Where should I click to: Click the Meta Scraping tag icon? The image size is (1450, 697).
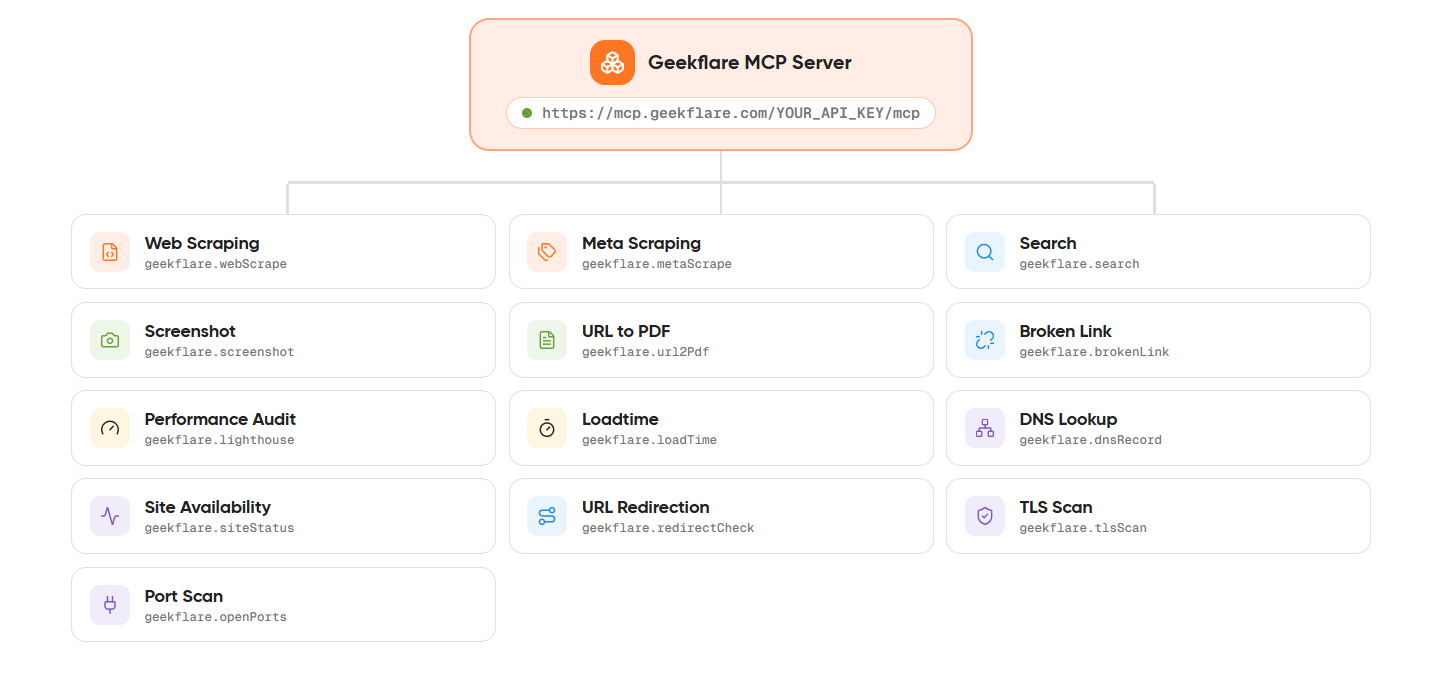coord(547,252)
